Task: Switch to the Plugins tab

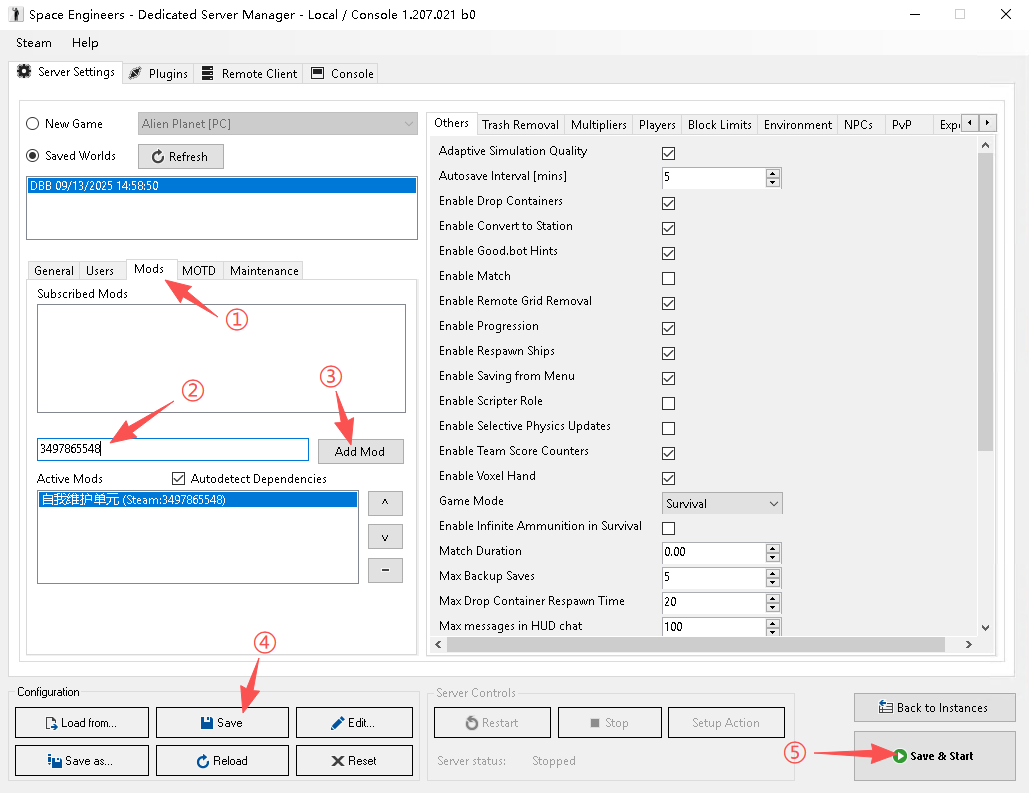Action: coord(158,73)
